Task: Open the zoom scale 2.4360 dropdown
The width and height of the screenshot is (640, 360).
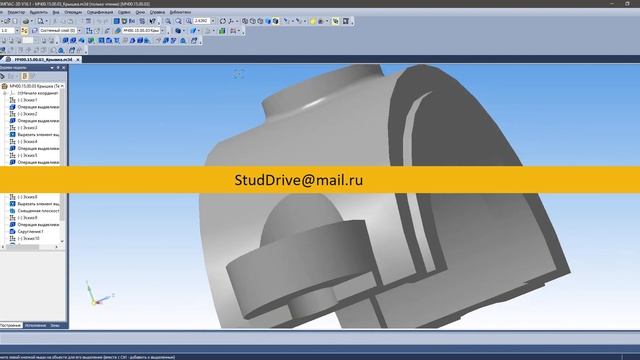Action: pos(213,21)
